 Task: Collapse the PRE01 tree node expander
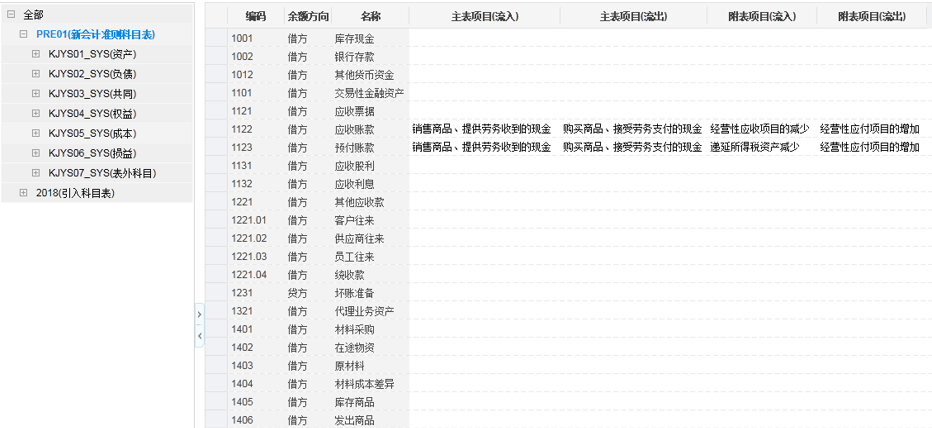point(23,34)
